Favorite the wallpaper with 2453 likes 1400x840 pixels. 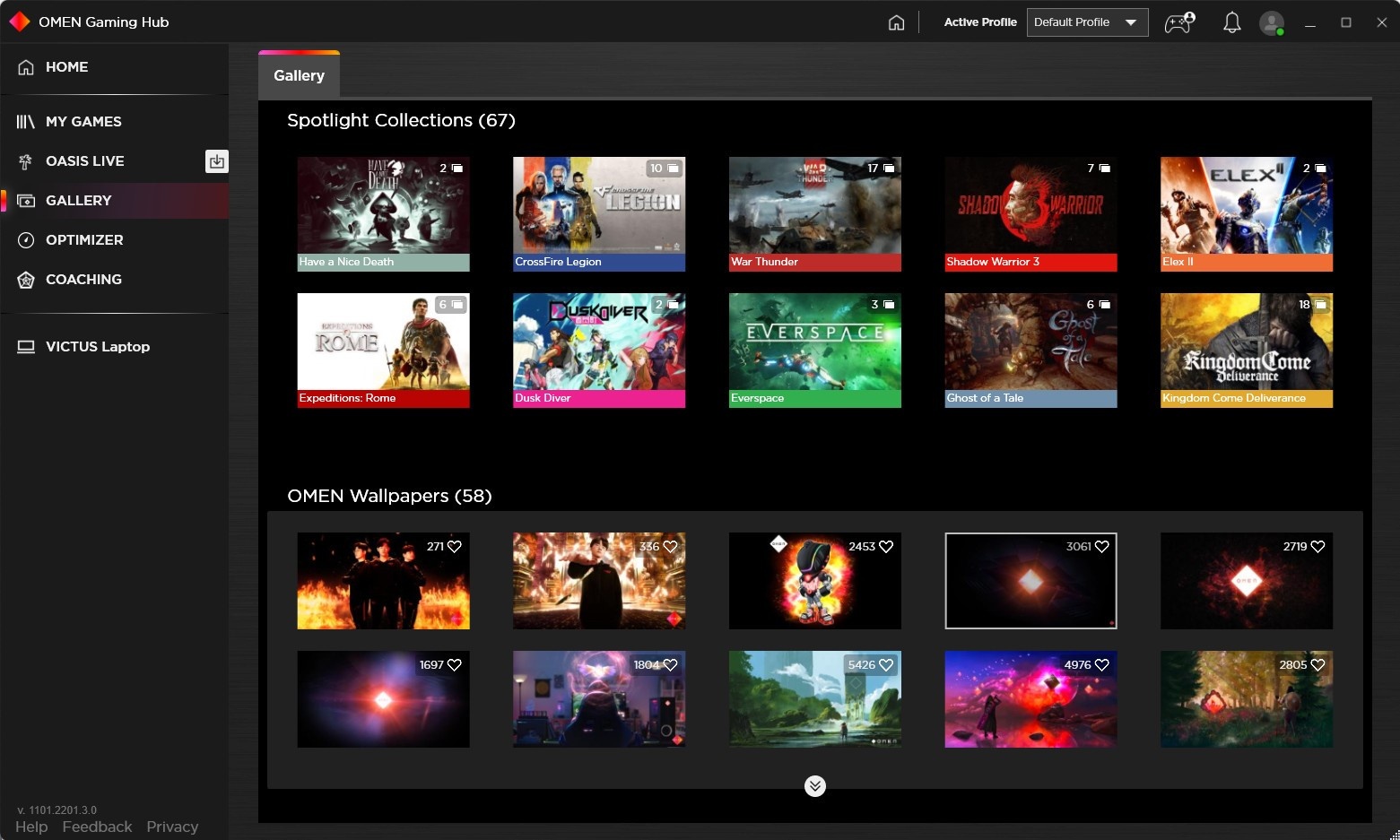886,547
